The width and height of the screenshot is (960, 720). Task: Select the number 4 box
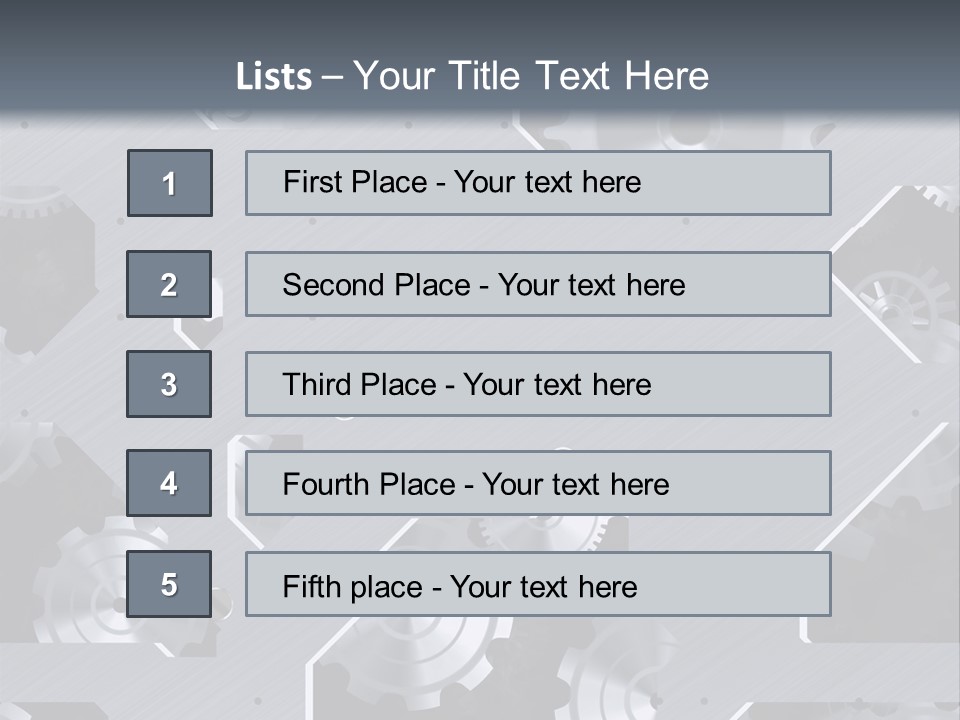(x=169, y=483)
